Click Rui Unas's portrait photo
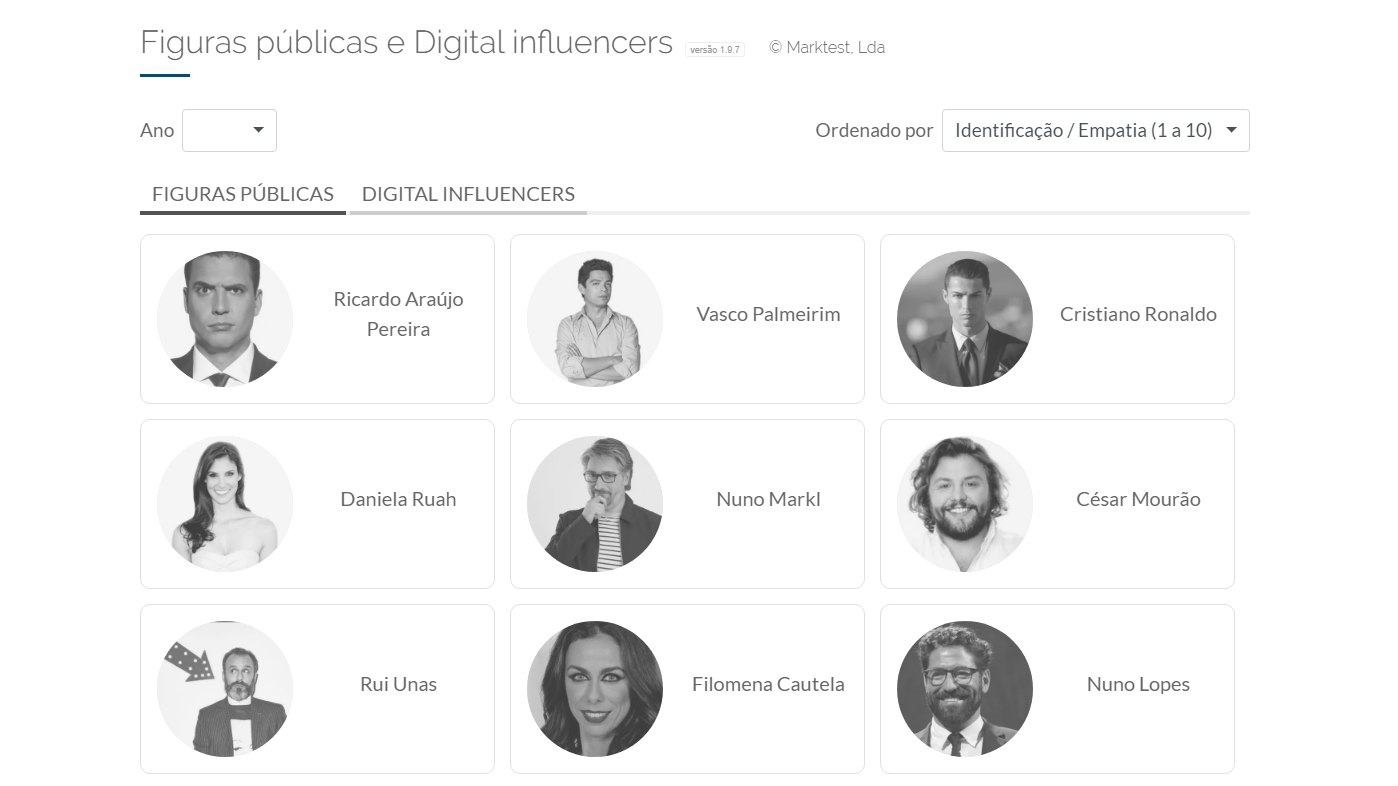This screenshot has width=1398, height=786. tap(225, 689)
